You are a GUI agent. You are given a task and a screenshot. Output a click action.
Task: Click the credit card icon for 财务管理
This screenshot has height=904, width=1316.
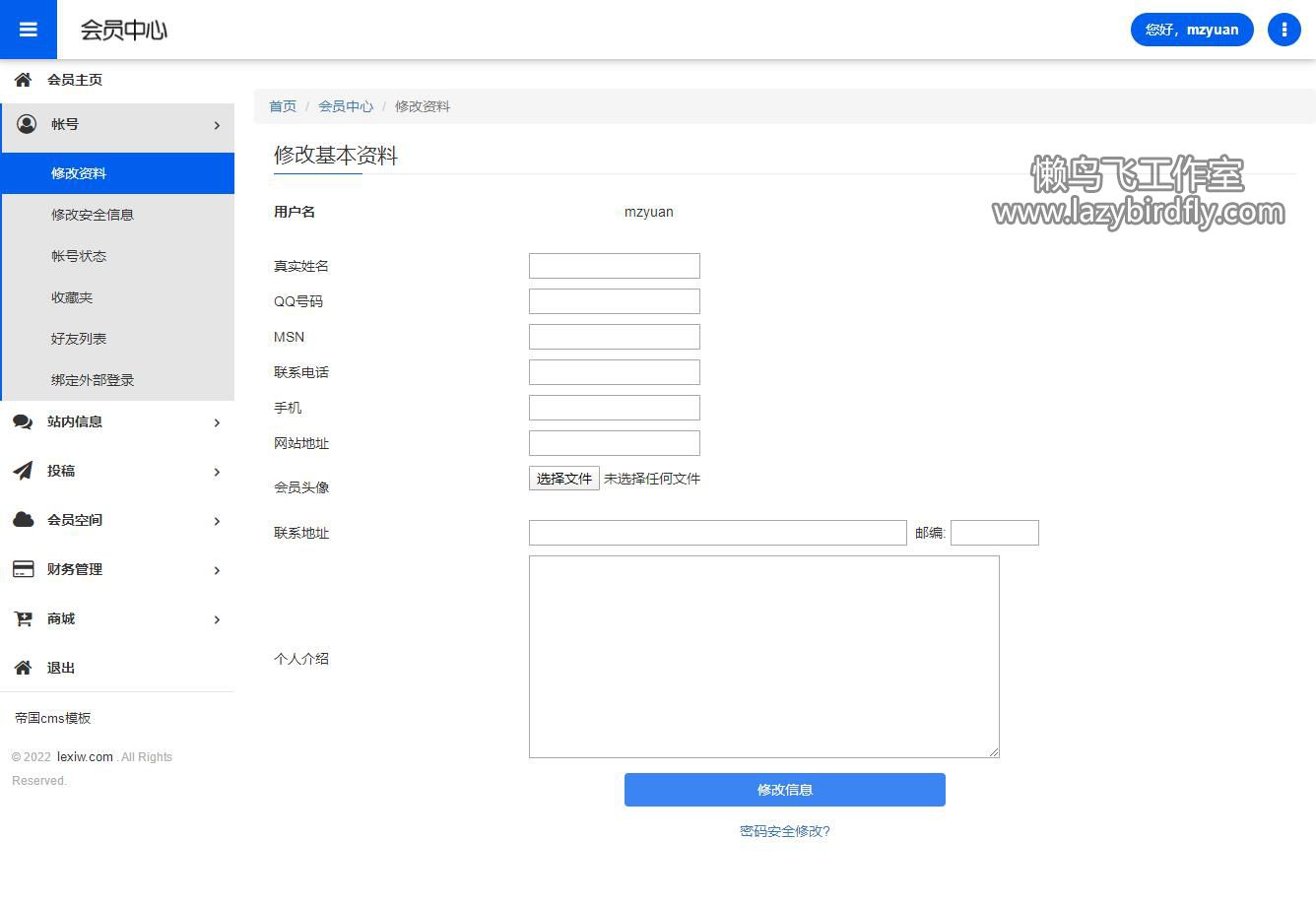23,569
